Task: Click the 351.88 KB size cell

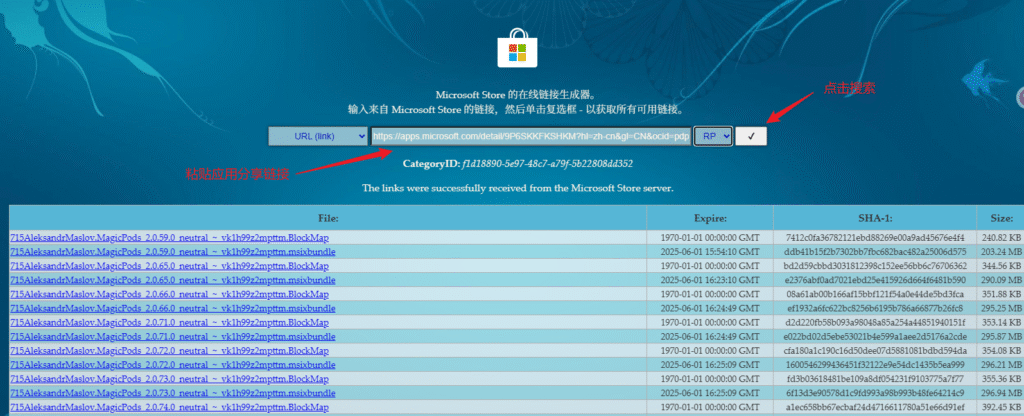Action: coord(1002,294)
